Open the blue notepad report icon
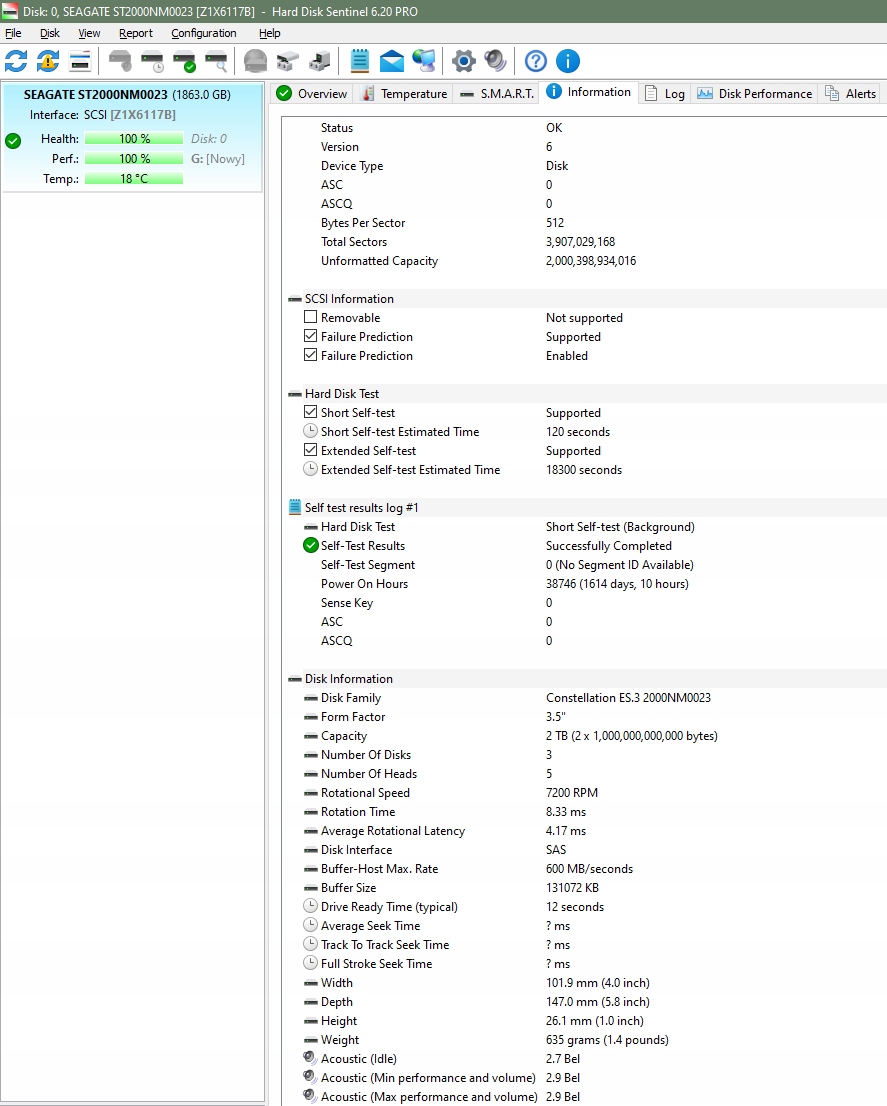 [360, 61]
